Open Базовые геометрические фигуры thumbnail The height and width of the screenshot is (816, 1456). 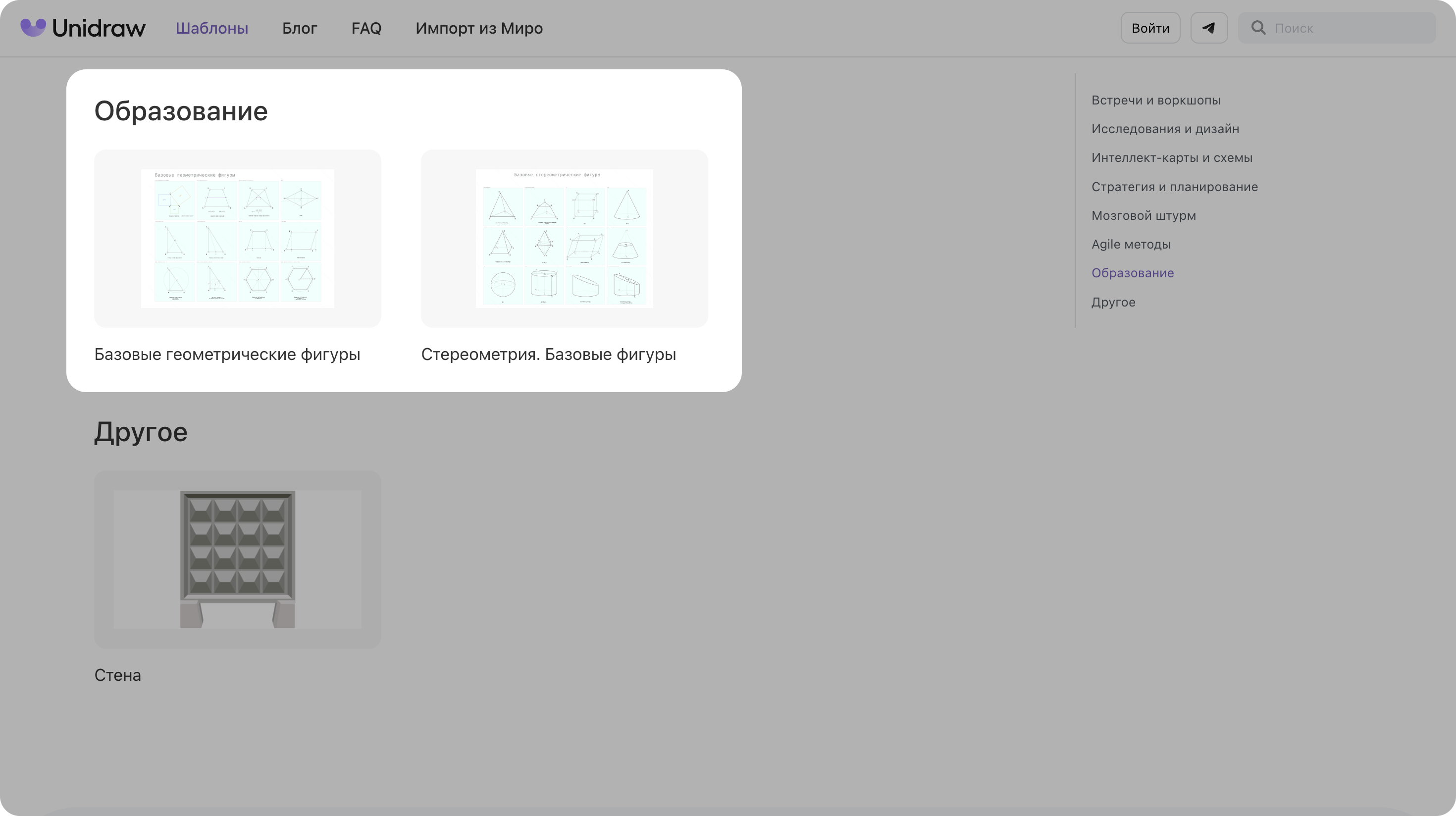237,239
